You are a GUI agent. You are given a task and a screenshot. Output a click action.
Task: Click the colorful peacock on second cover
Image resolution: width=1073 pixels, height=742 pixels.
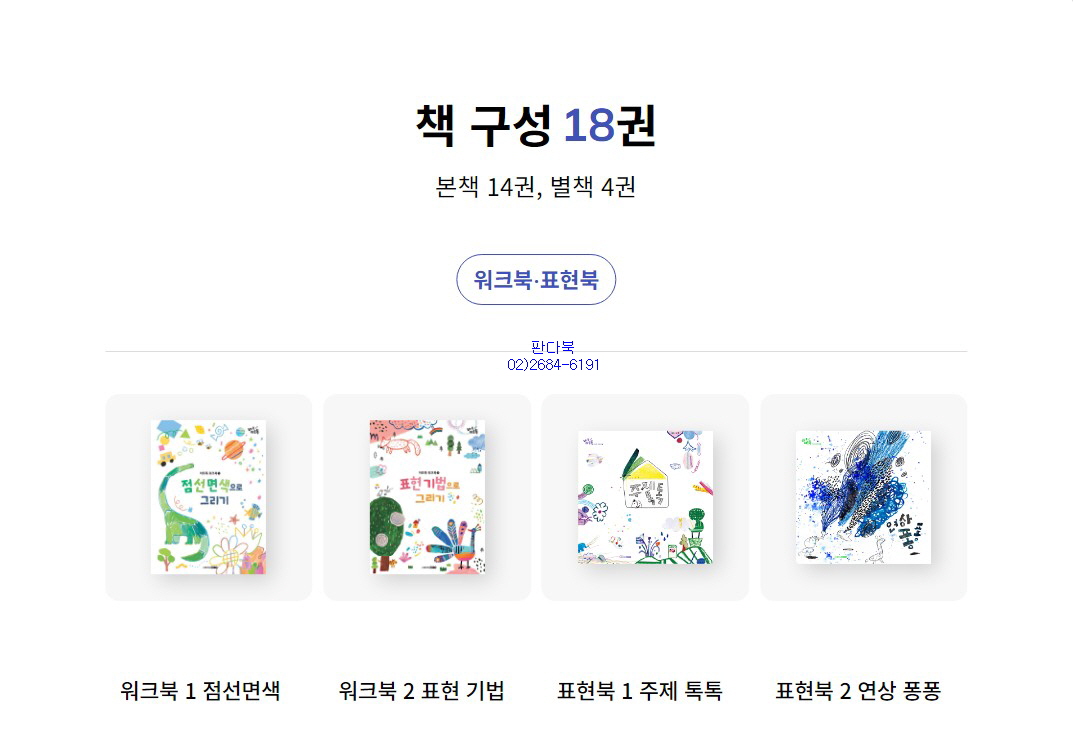coord(452,544)
